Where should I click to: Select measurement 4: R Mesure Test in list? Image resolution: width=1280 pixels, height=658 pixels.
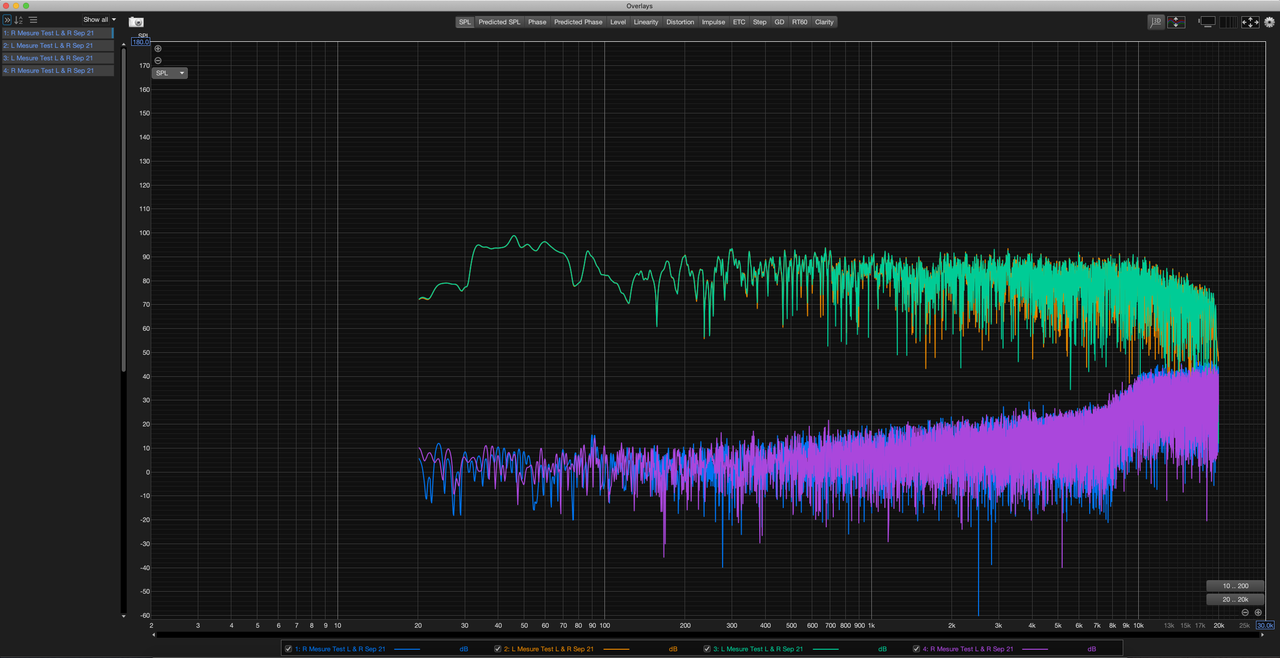[57, 71]
